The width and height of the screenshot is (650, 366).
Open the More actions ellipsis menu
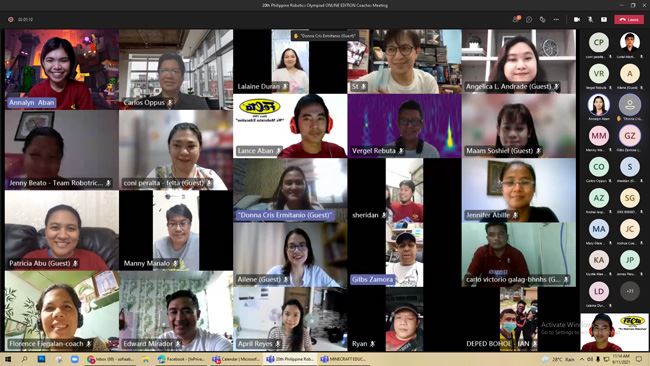pos(556,19)
